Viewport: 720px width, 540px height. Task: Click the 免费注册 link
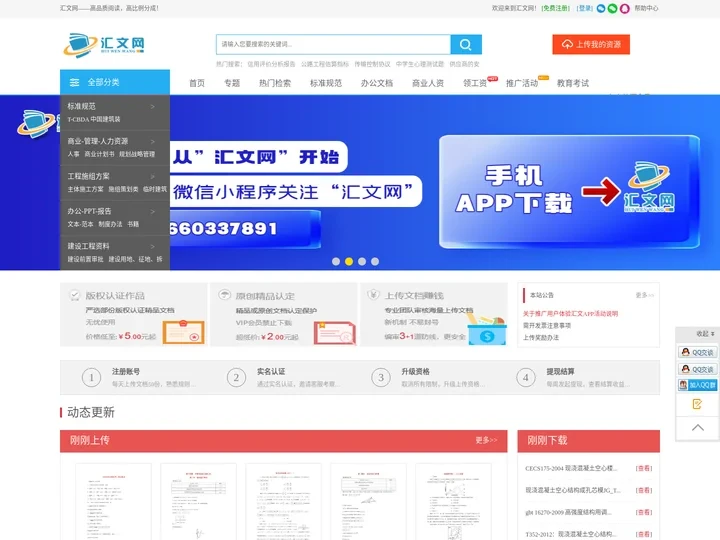(x=556, y=8)
